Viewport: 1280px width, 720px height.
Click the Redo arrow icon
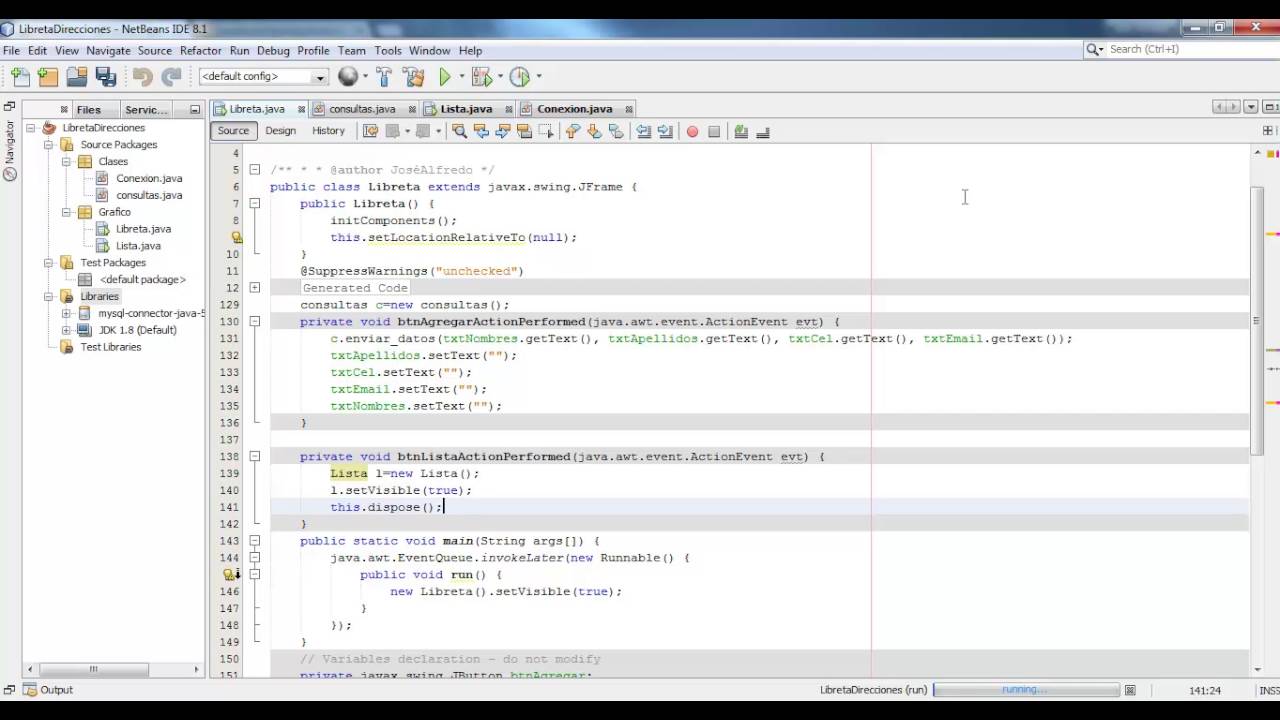pos(172,76)
